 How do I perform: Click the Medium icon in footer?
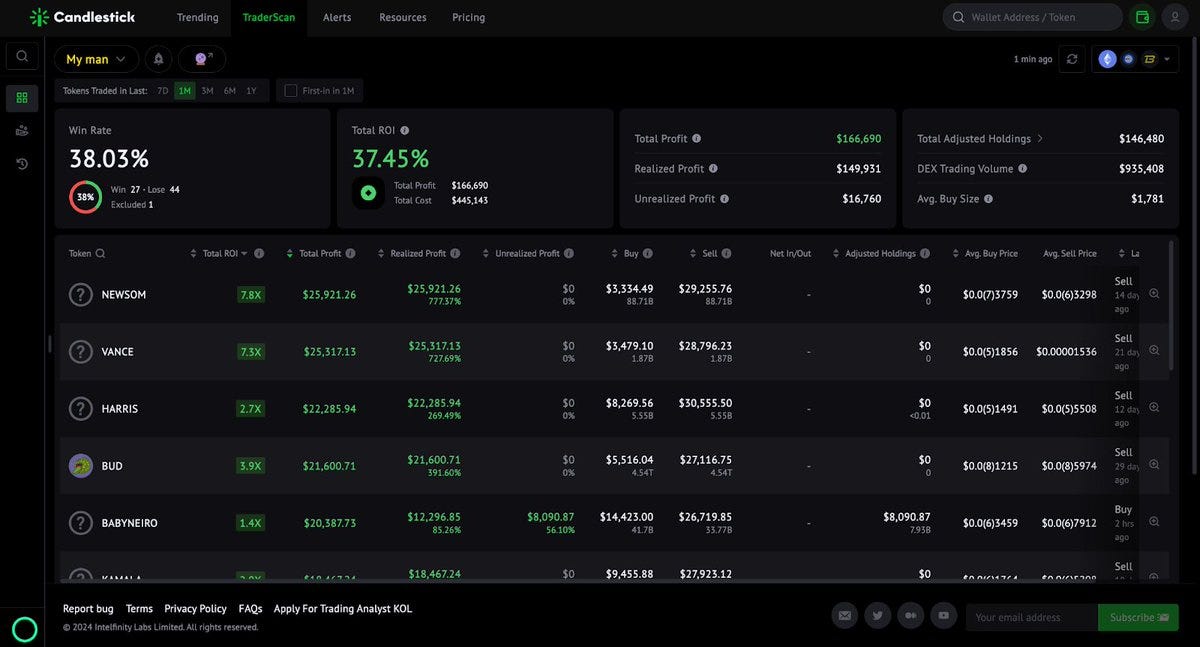(x=910, y=616)
